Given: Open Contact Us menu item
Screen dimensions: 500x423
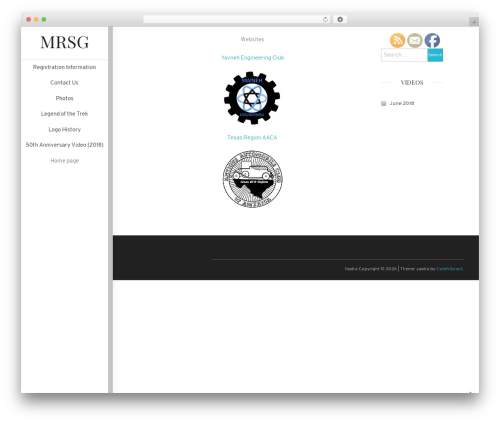Looking at the screenshot, I should click(64, 82).
